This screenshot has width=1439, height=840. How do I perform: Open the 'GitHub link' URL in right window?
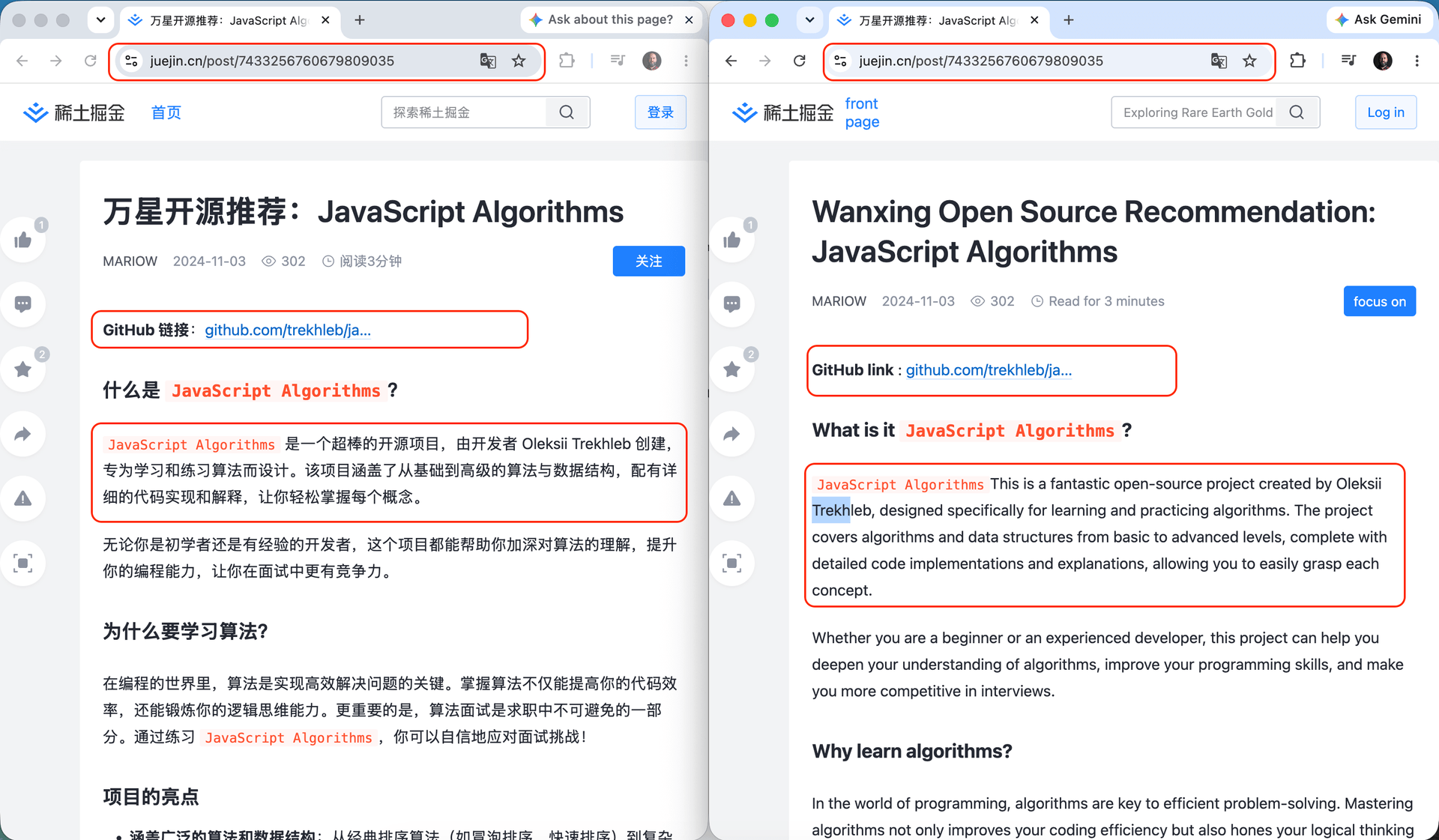pyautogui.click(x=989, y=370)
